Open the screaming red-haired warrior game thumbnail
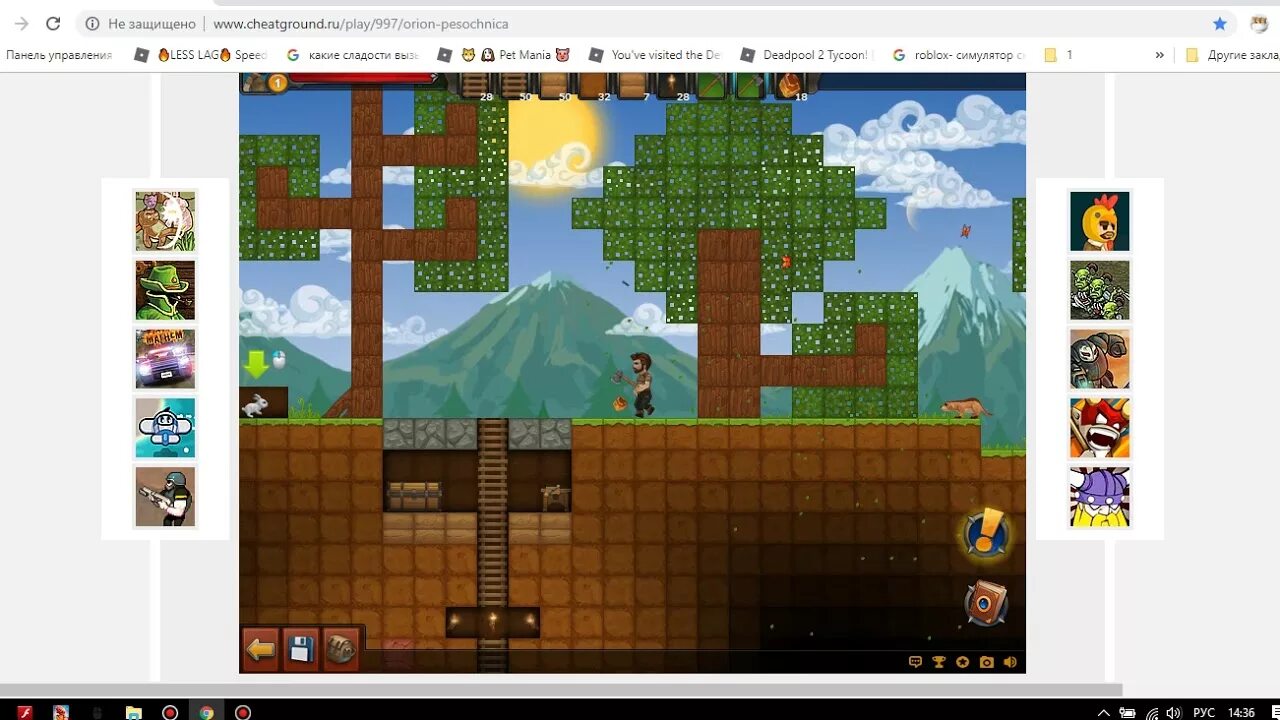 pos(1100,428)
